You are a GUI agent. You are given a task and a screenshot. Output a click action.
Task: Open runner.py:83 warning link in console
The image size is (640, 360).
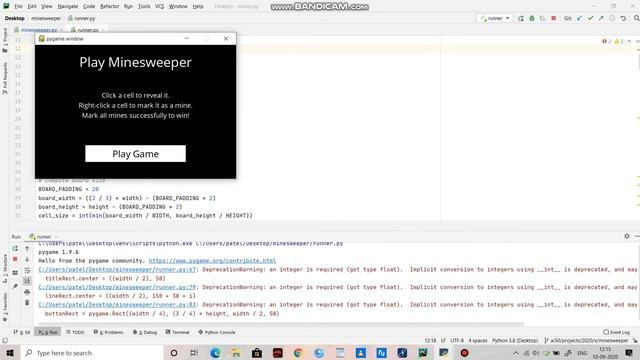118,304
